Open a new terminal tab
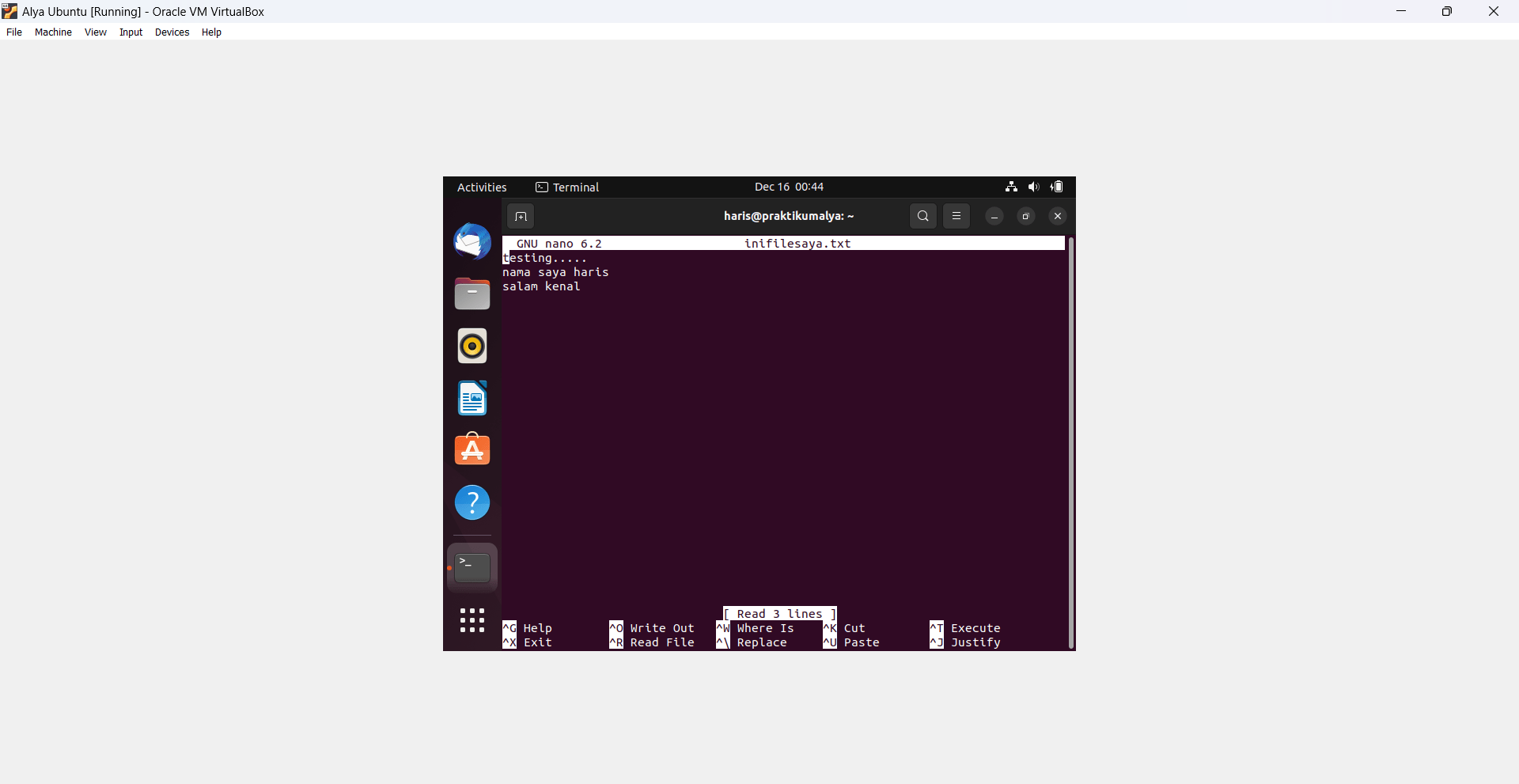 (521, 216)
